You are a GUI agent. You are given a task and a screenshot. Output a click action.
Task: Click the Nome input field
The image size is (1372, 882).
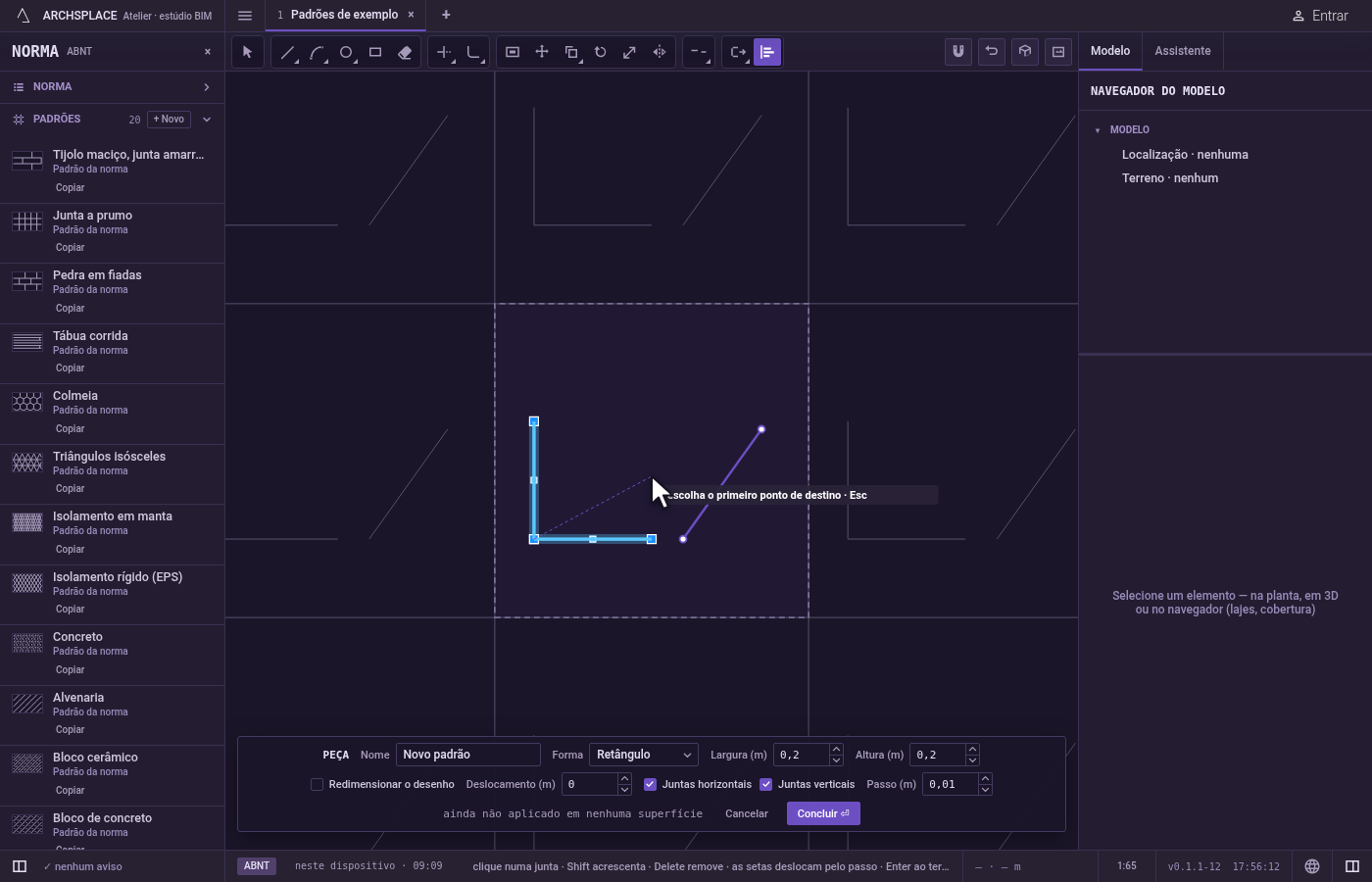tap(468, 755)
